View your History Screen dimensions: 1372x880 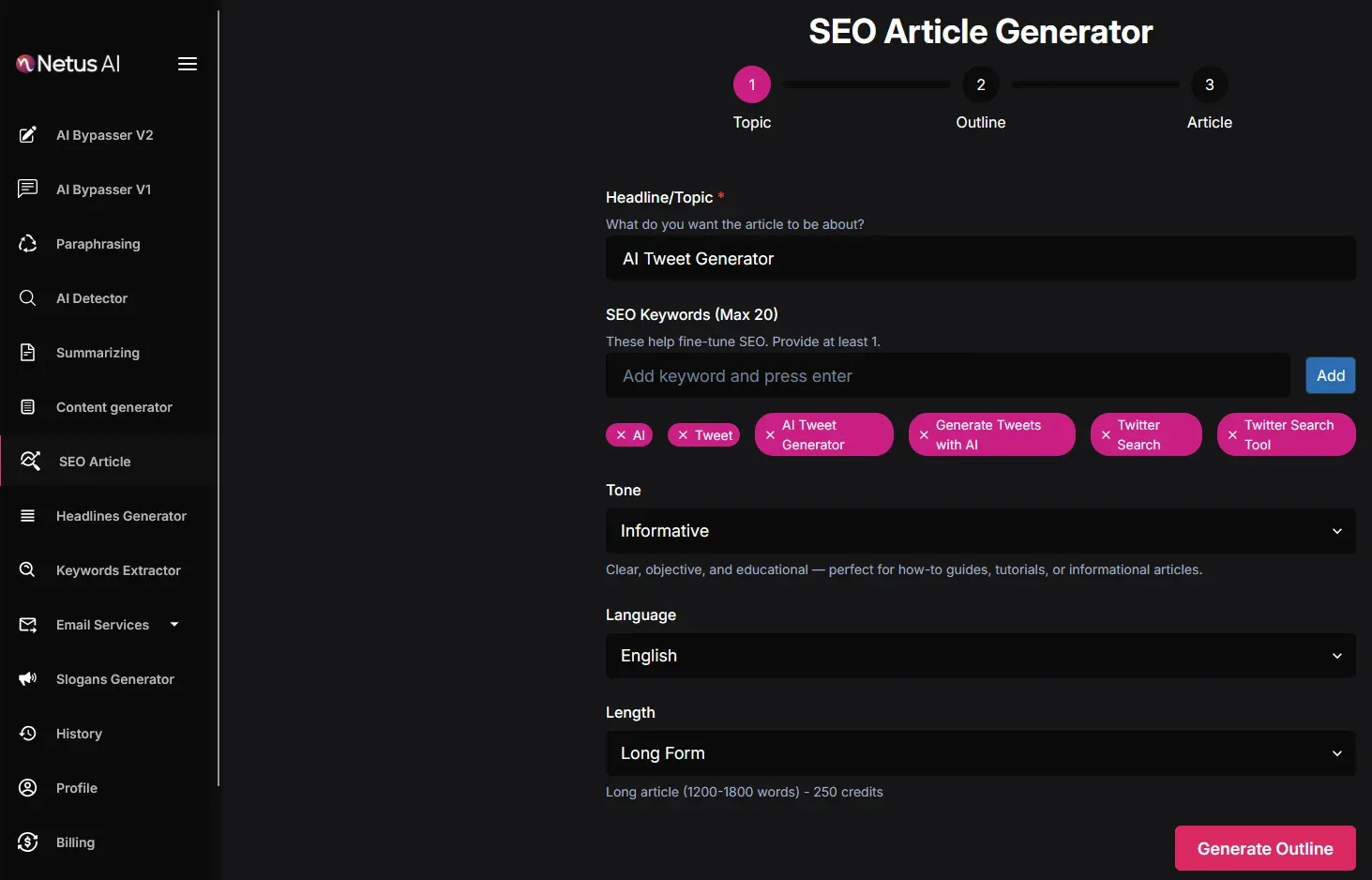(x=79, y=734)
